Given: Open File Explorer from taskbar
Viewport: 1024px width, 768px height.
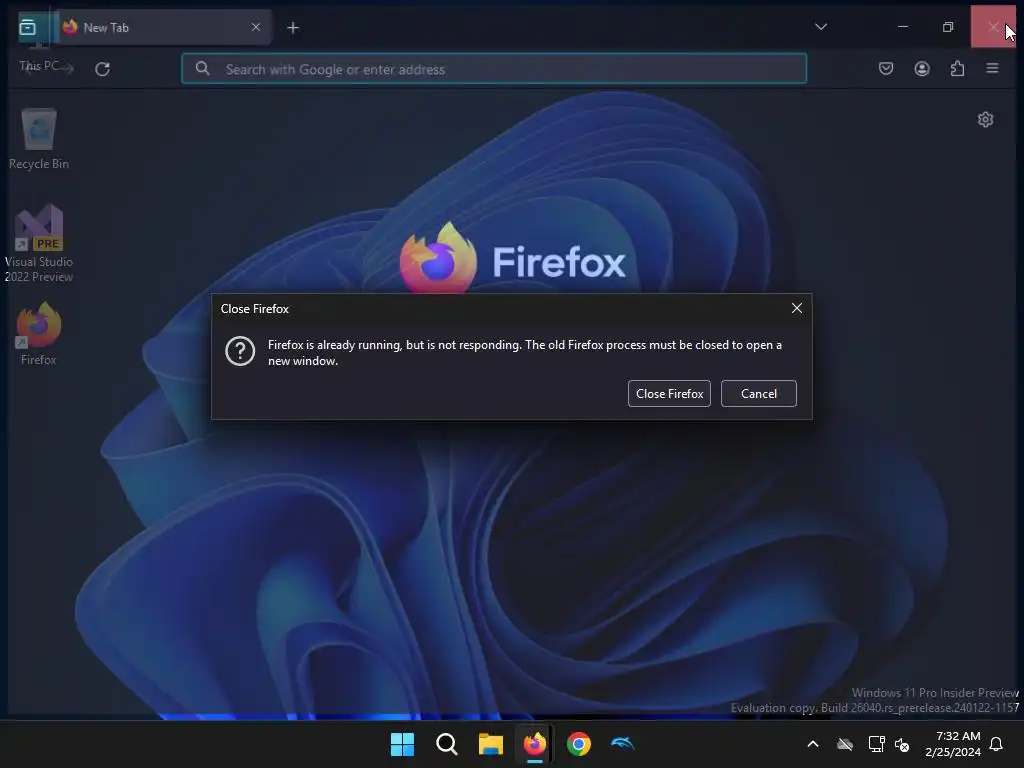Looking at the screenshot, I should (x=490, y=744).
